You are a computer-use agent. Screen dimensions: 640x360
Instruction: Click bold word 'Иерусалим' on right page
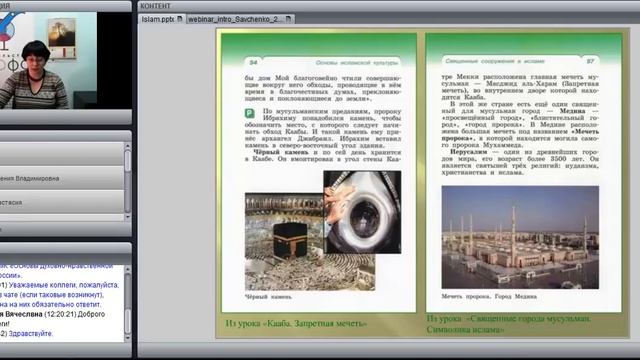coord(468,152)
